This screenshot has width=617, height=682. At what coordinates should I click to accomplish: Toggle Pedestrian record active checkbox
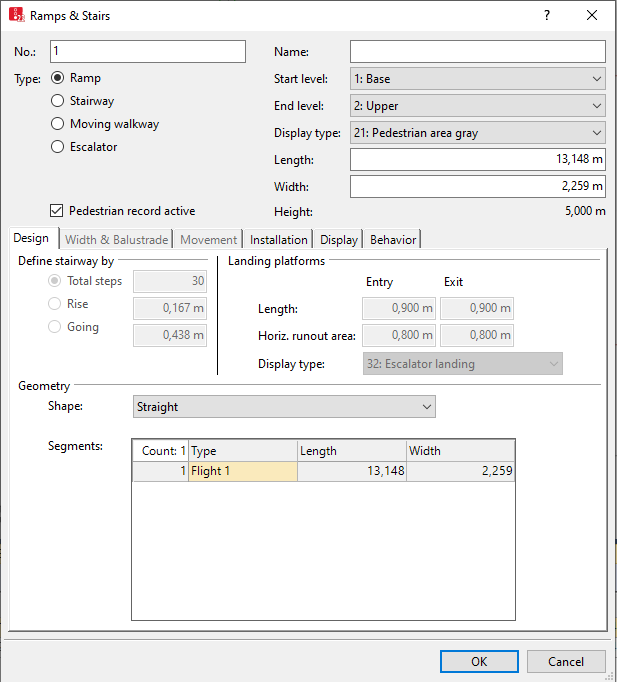click(x=57, y=211)
